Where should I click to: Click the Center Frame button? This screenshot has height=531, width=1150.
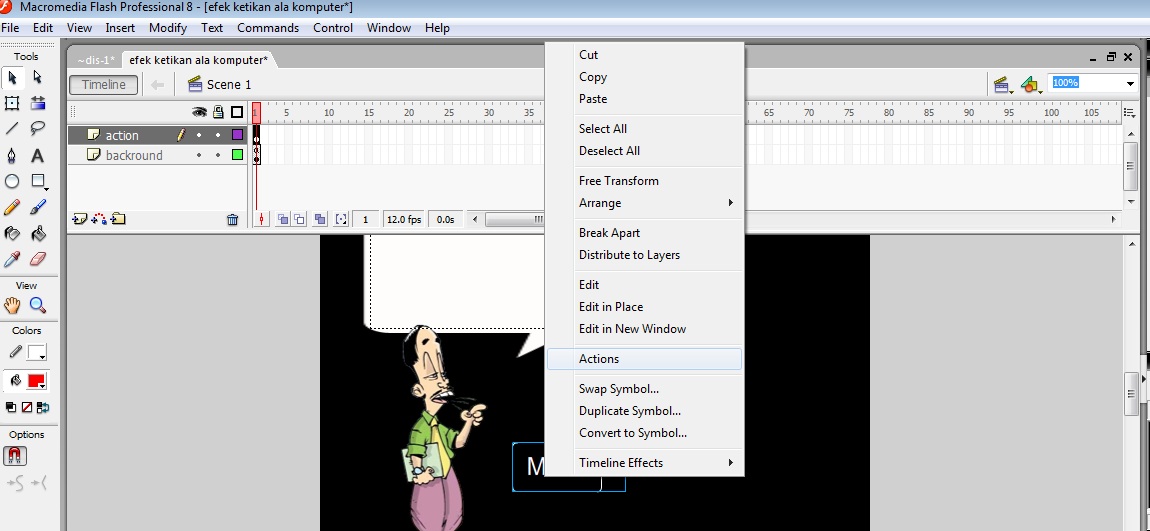point(263,219)
